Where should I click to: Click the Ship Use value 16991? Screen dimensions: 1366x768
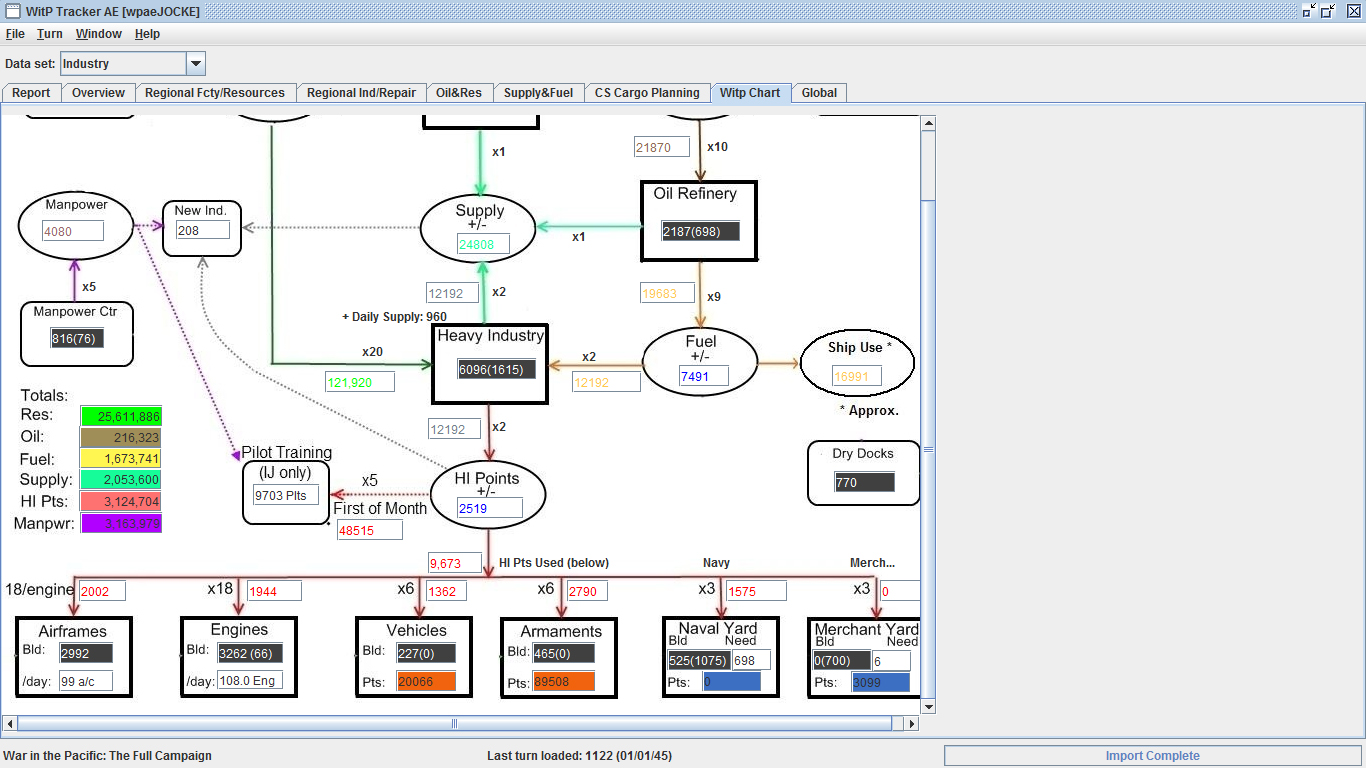coord(857,376)
